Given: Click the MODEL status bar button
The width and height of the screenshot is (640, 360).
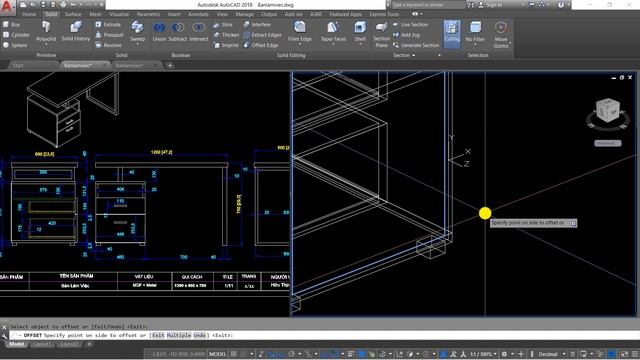Looking at the screenshot, I should 218,354.
